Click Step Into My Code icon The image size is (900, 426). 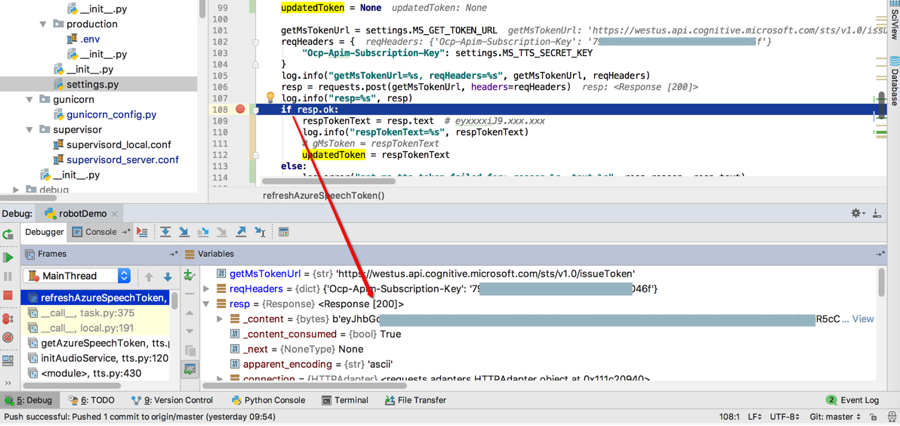click(x=203, y=232)
